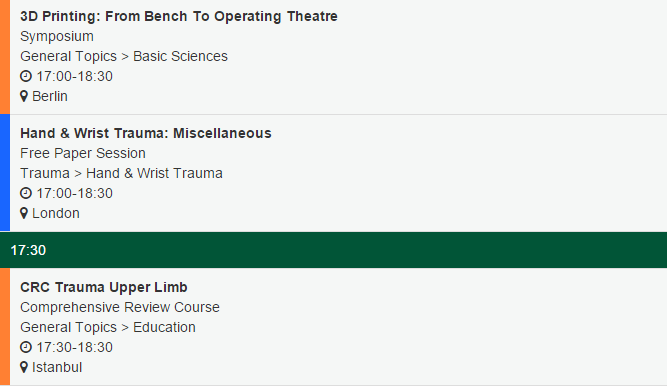Click location pin icon next to Istanbul
The height and width of the screenshot is (387, 667).
(24, 367)
